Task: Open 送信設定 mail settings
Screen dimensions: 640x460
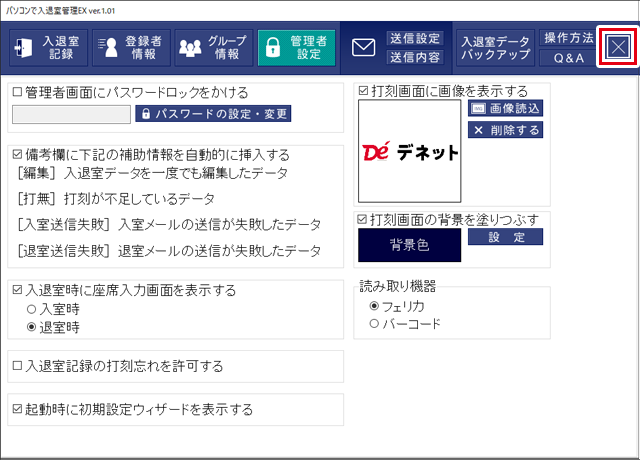Action: (415, 38)
